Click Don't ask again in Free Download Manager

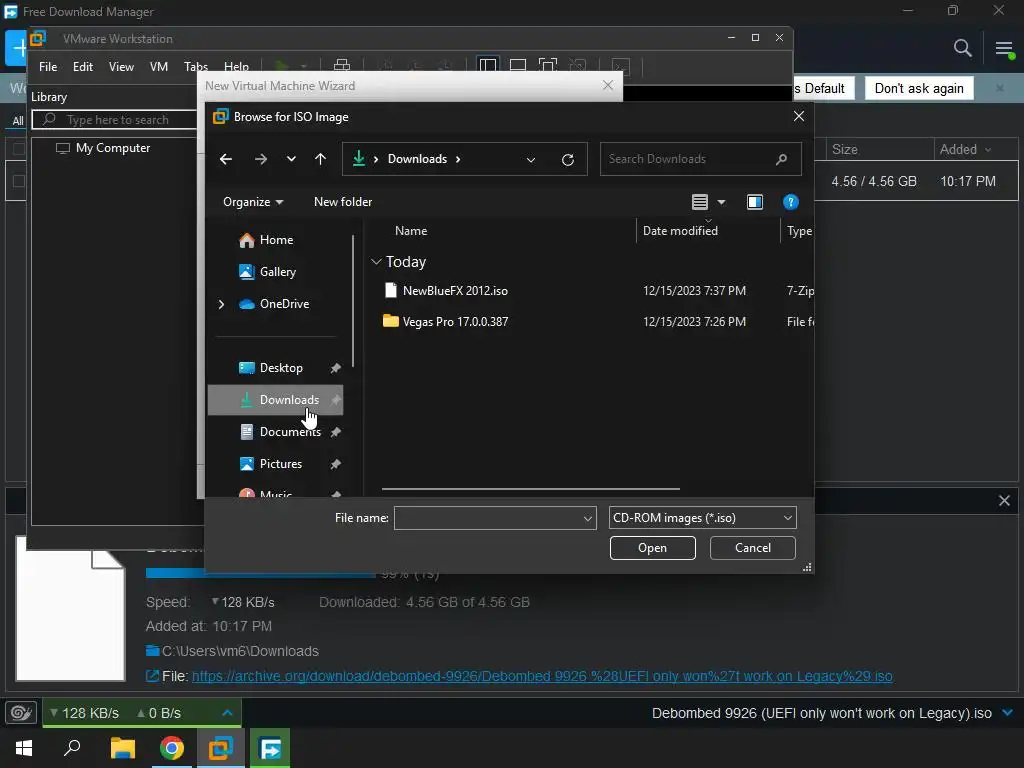pos(919,88)
